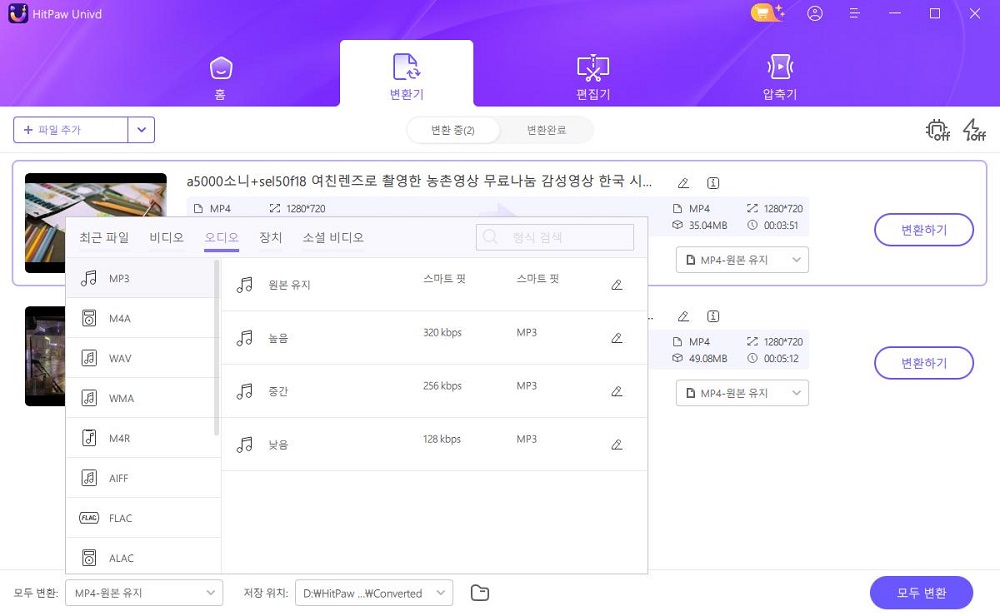Open the 비디오 format category tab
The width and height of the screenshot is (1000, 616).
pos(166,237)
